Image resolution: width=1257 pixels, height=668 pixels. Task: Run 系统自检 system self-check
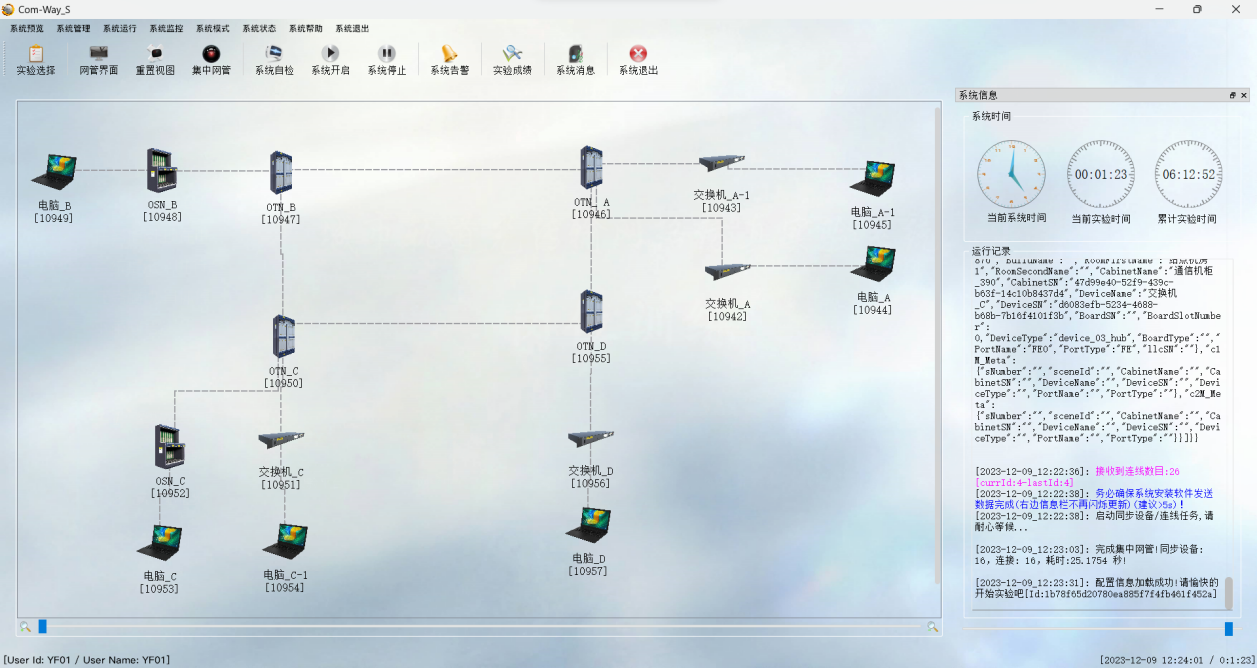[274, 59]
